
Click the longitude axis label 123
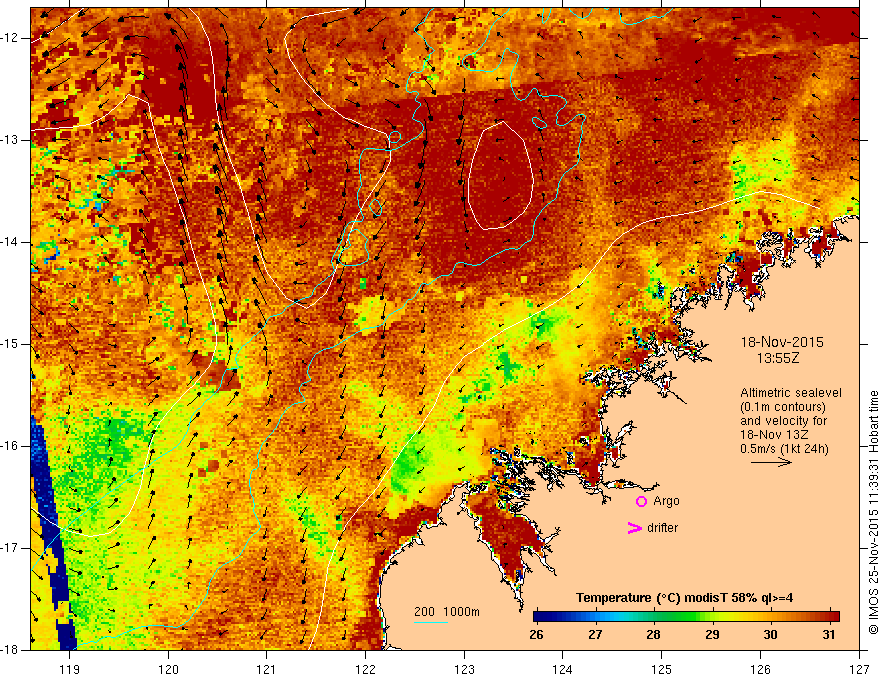(x=464, y=669)
